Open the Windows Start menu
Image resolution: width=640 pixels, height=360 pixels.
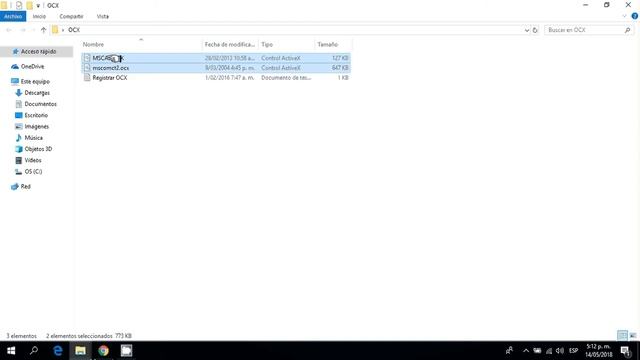11,351
